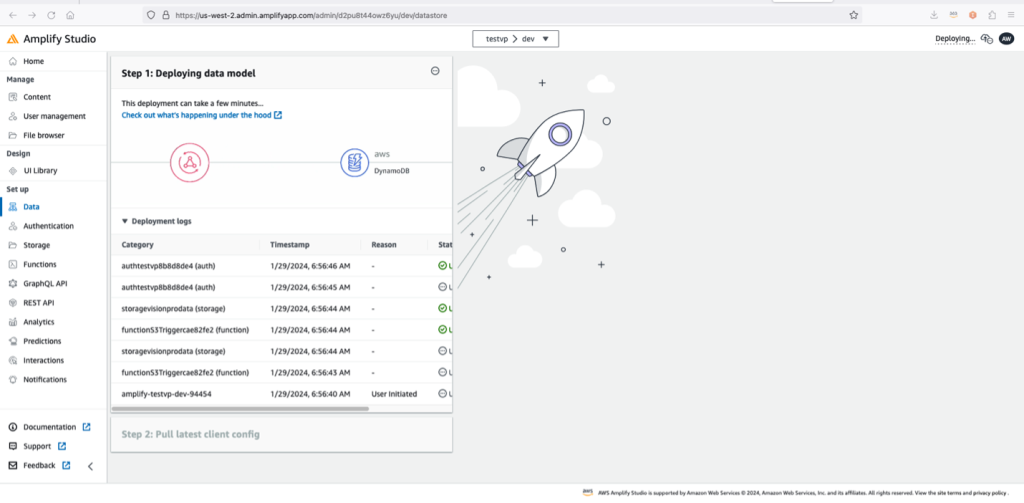
Task: Click timestamp 1/29/2024, 6:56:46 AM
Action: pos(310,266)
